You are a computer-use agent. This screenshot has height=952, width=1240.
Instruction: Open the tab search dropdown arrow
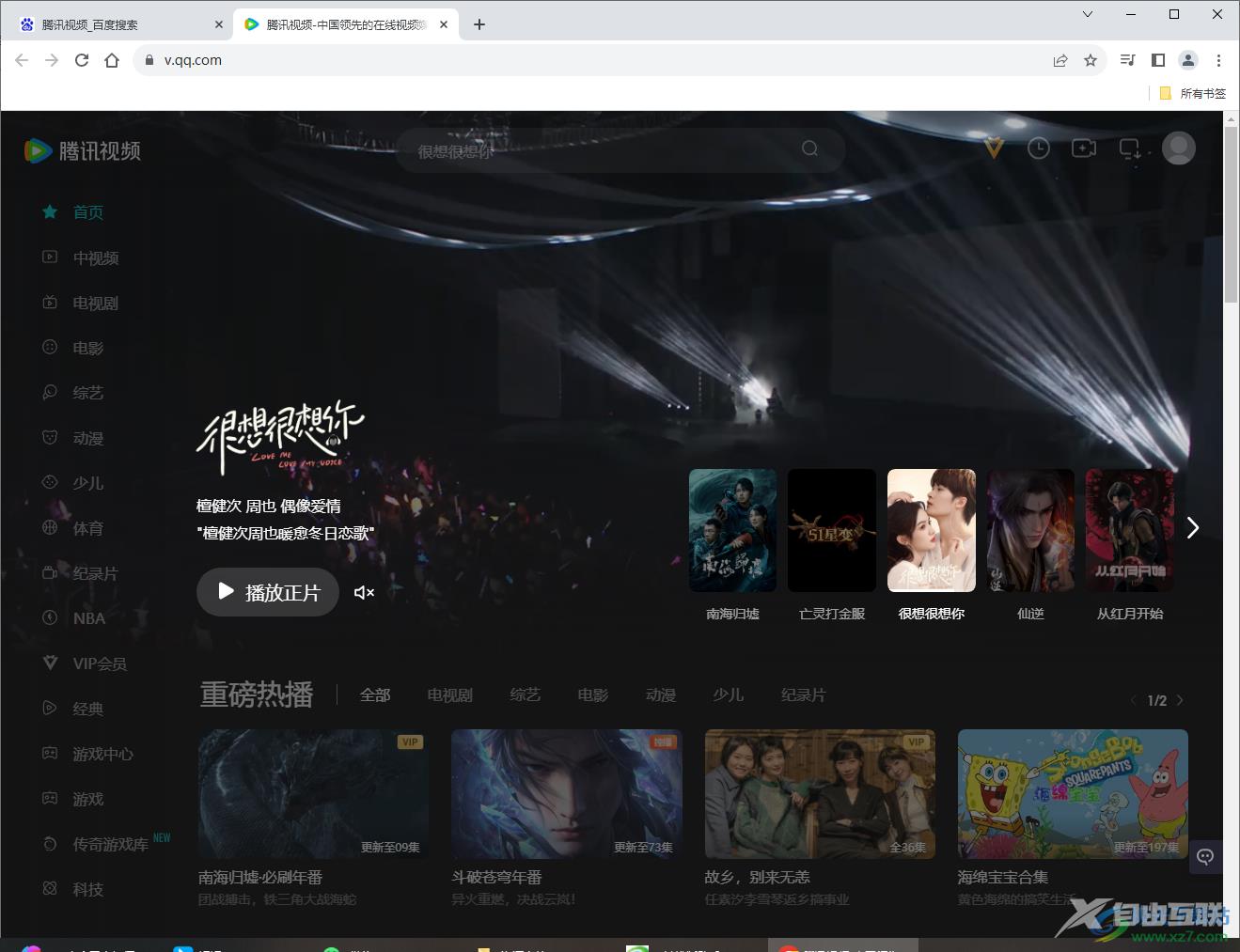pos(1088,14)
